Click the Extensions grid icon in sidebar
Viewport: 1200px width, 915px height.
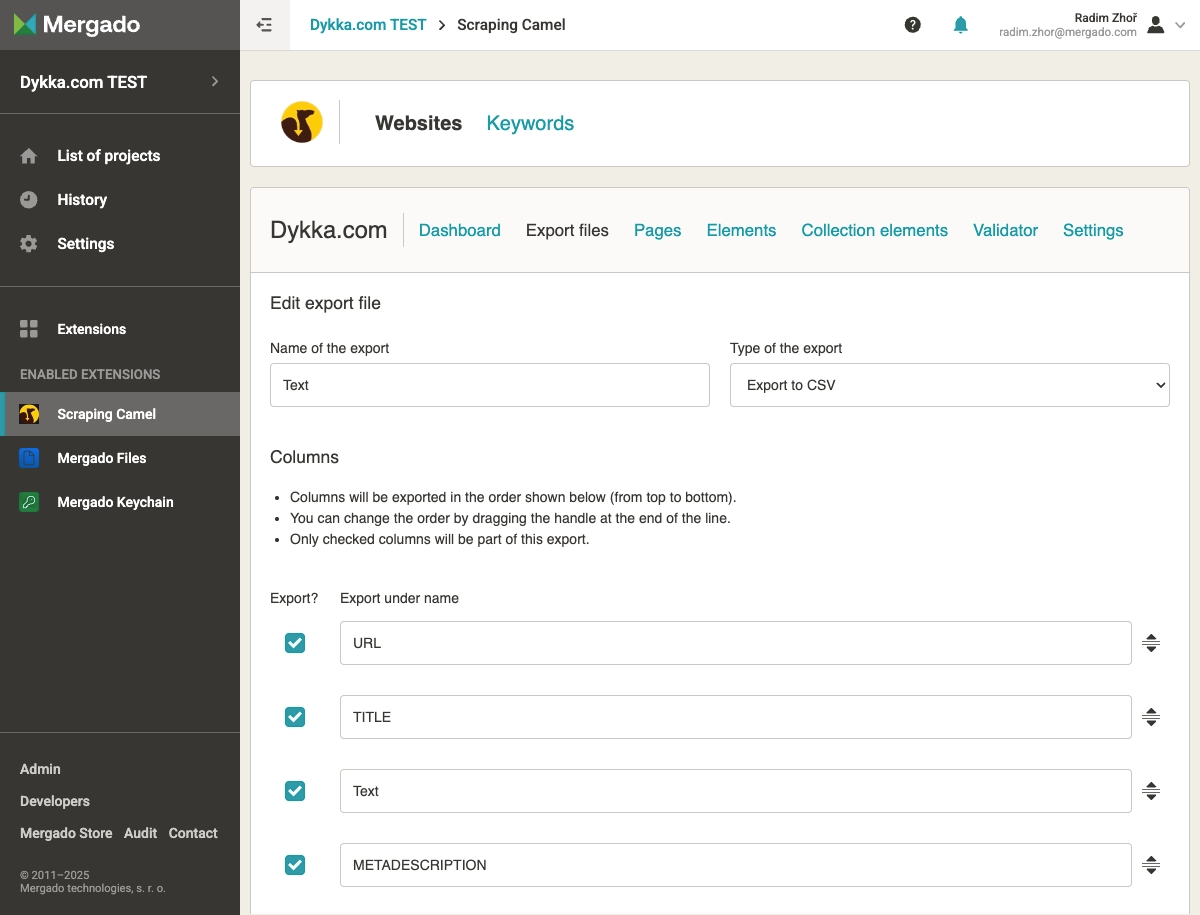pos(29,329)
